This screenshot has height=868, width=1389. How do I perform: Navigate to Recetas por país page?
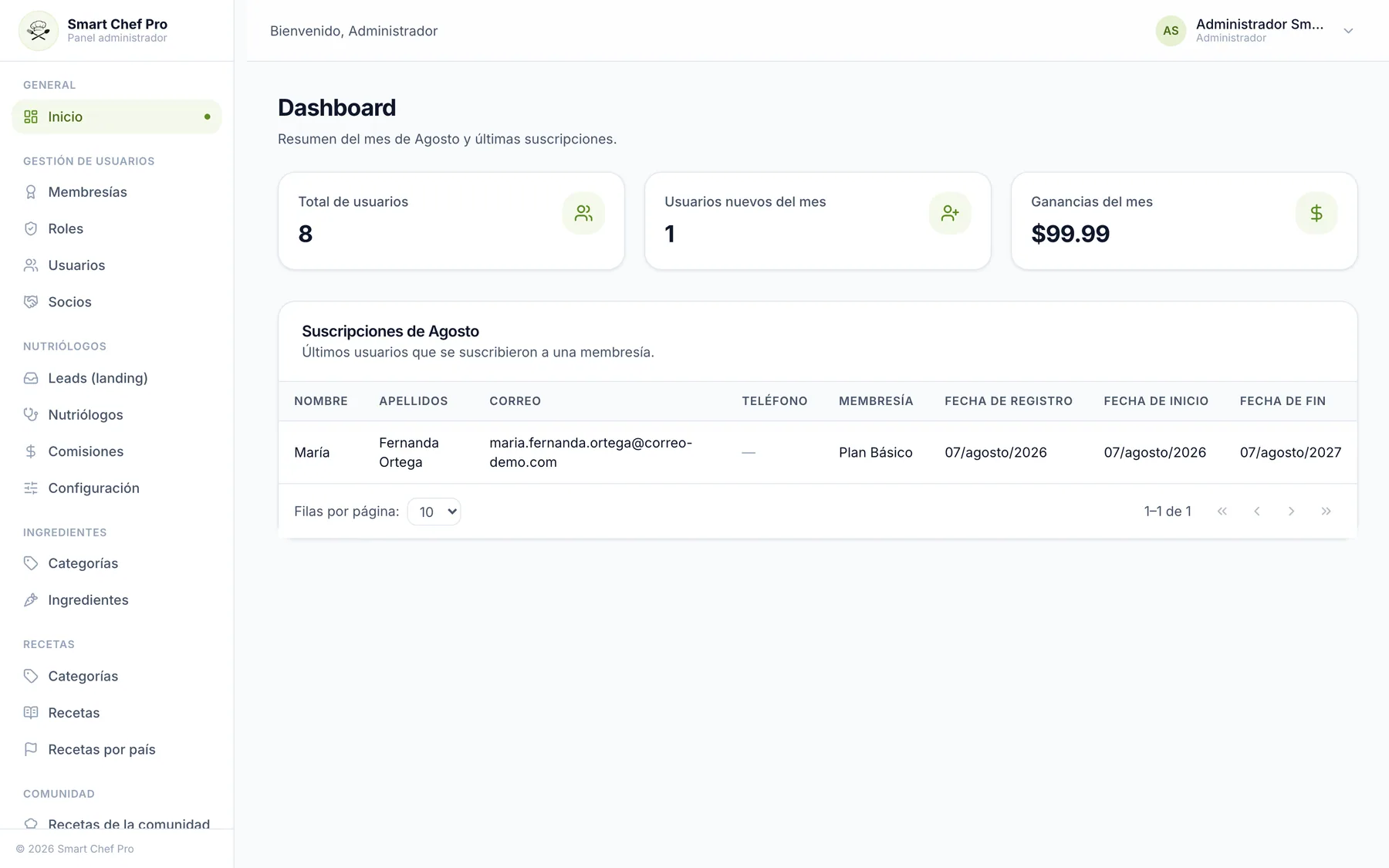point(117,749)
